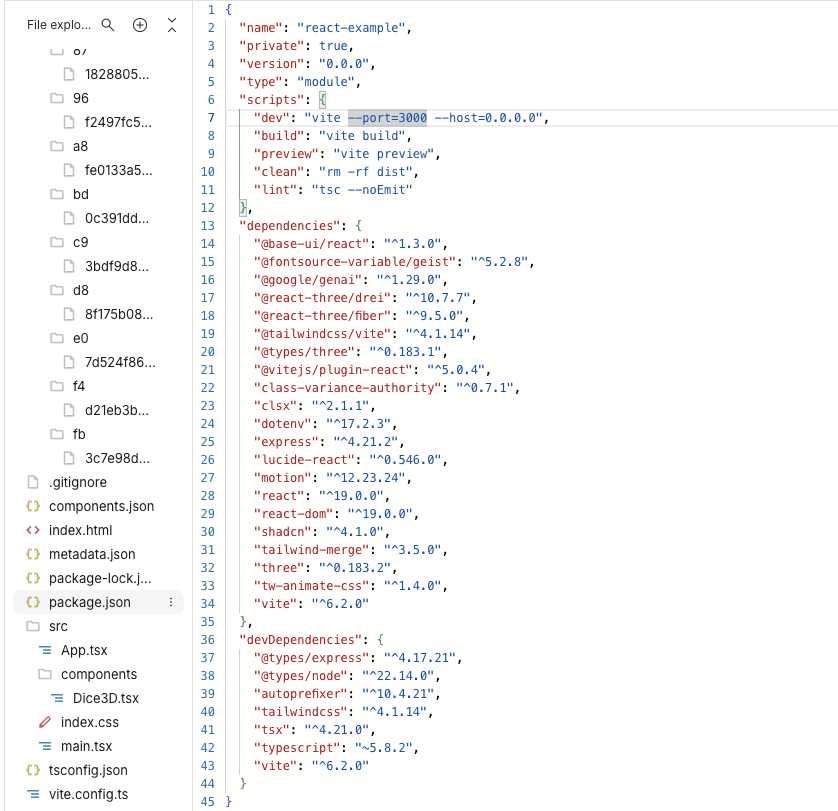Image resolution: width=838 pixels, height=811 pixels.
Task: Click the "scripts" key on line 6
Action: click(271, 100)
